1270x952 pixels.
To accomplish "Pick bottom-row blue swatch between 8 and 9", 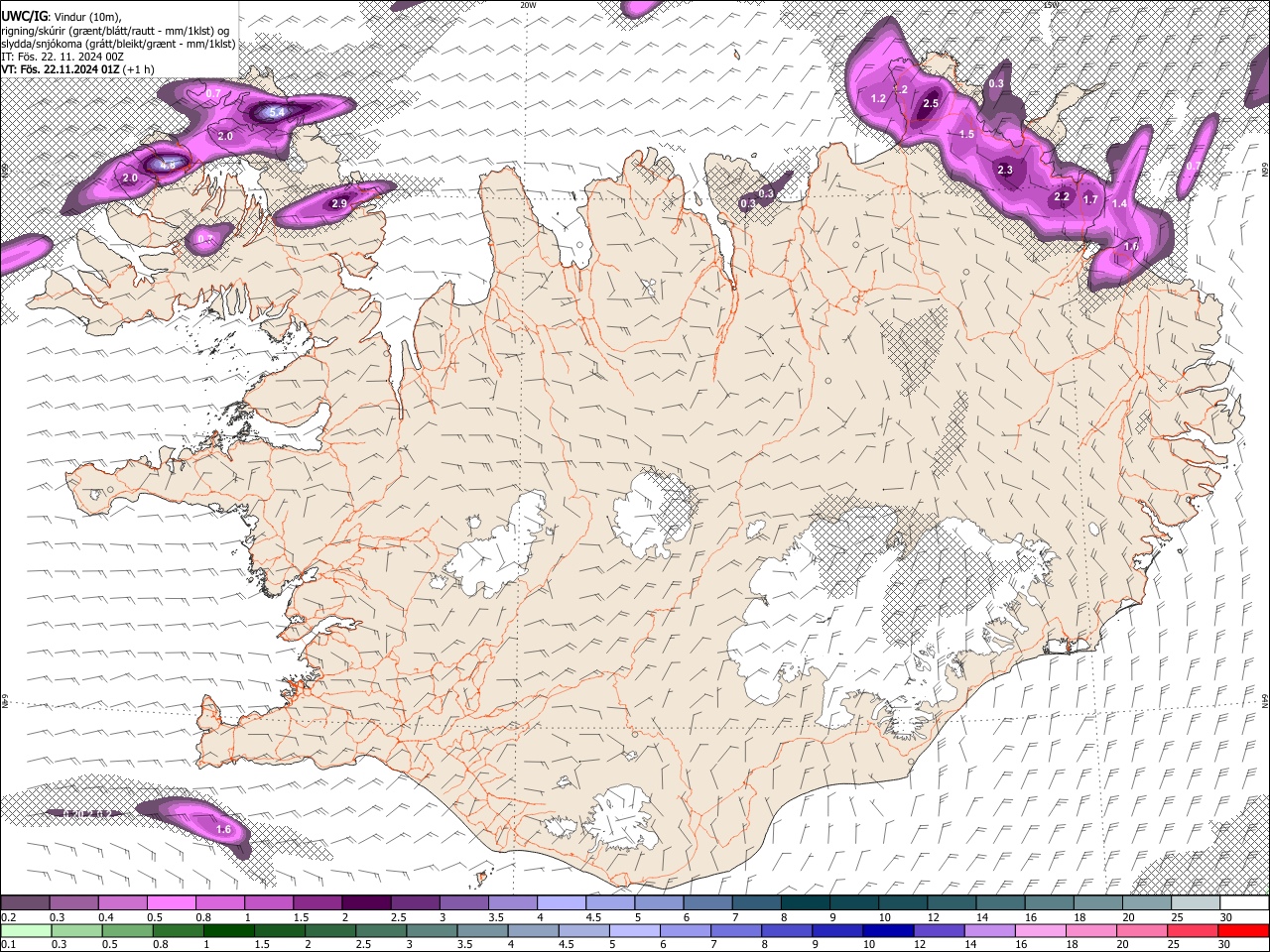I will (786, 930).
